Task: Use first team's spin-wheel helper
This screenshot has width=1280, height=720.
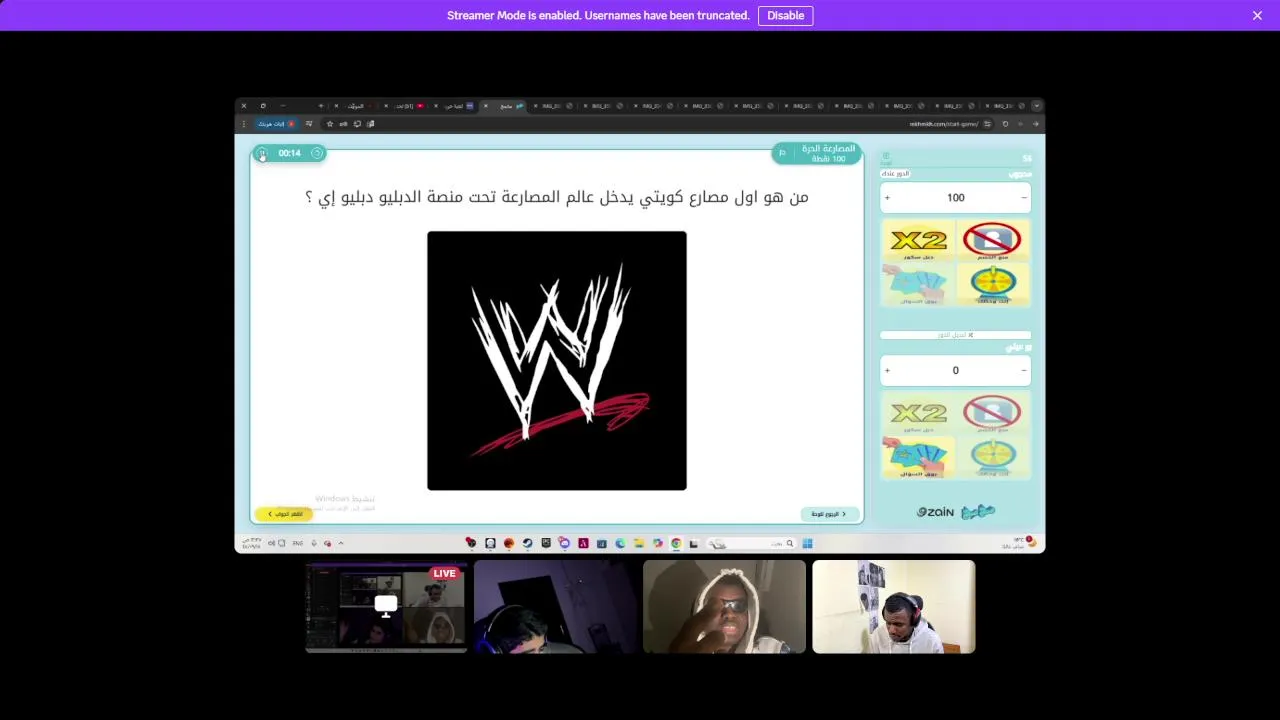Action: [x=991, y=284]
